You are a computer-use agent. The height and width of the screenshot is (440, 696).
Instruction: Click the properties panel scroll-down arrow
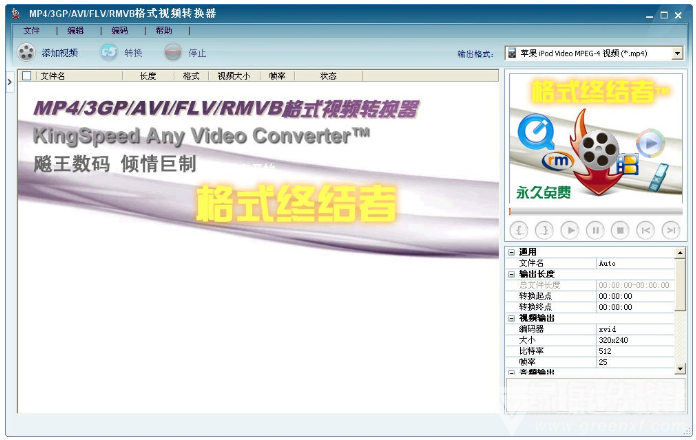tap(680, 369)
